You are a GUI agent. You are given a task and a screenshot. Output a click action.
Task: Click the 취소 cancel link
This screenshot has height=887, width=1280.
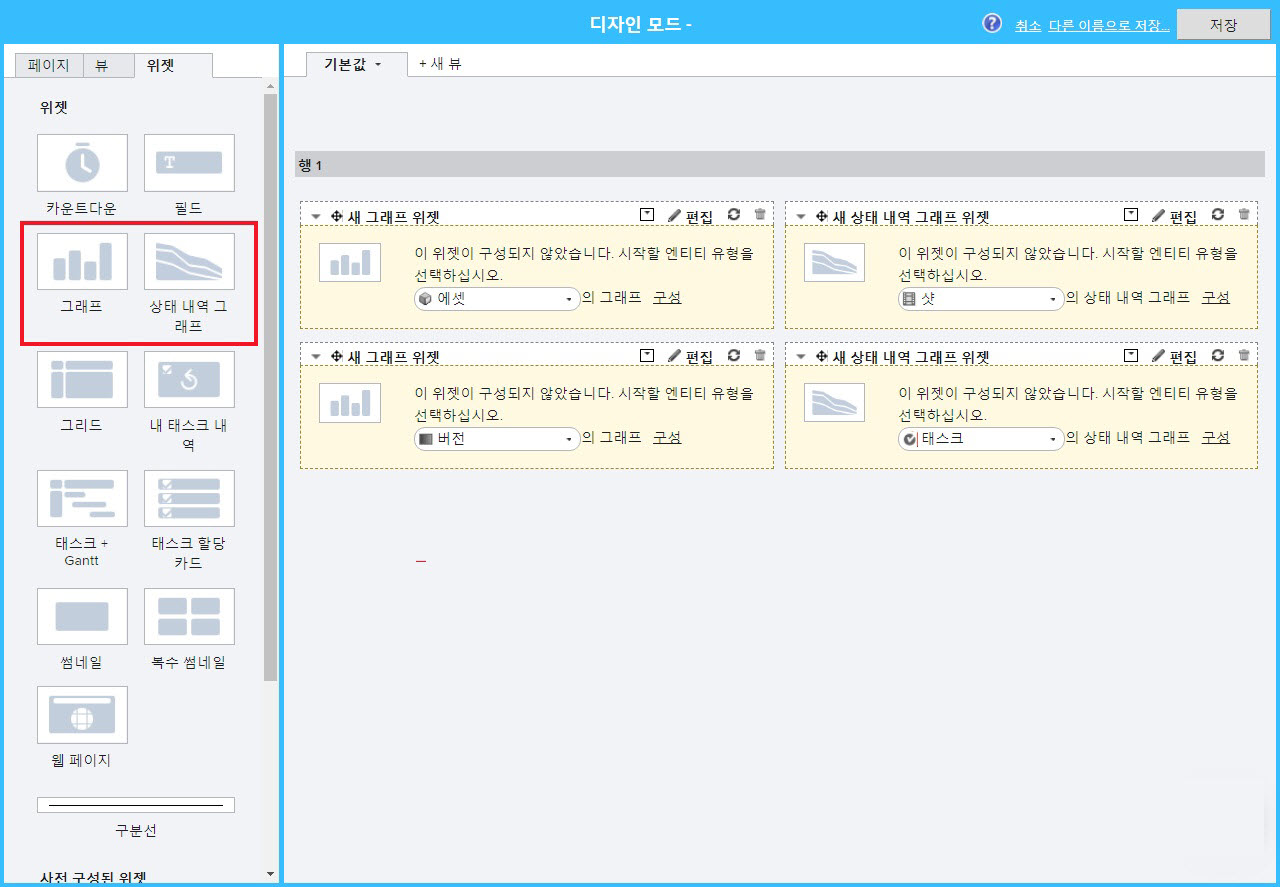click(x=1028, y=26)
